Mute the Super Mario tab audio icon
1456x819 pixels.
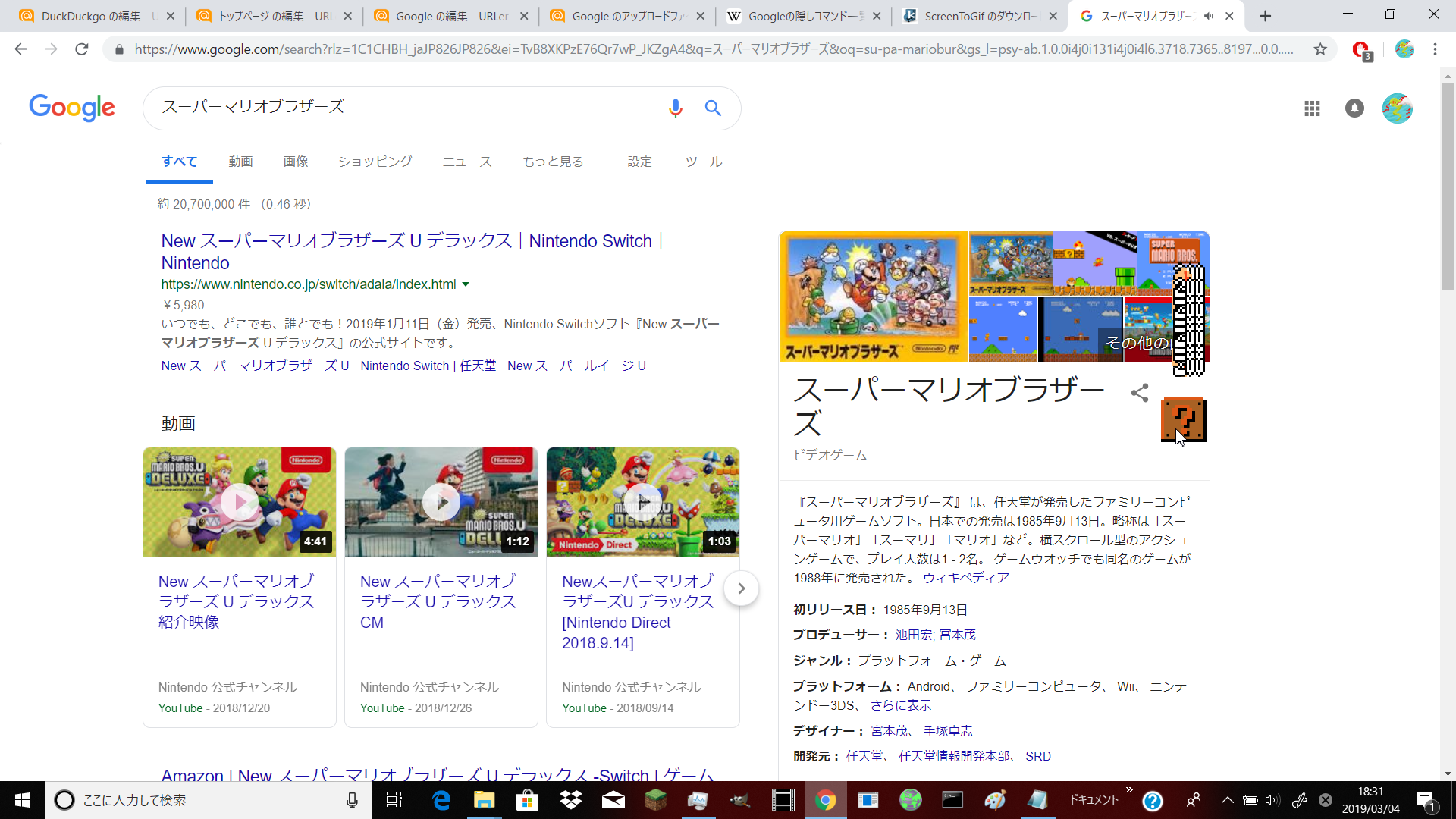1209,16
